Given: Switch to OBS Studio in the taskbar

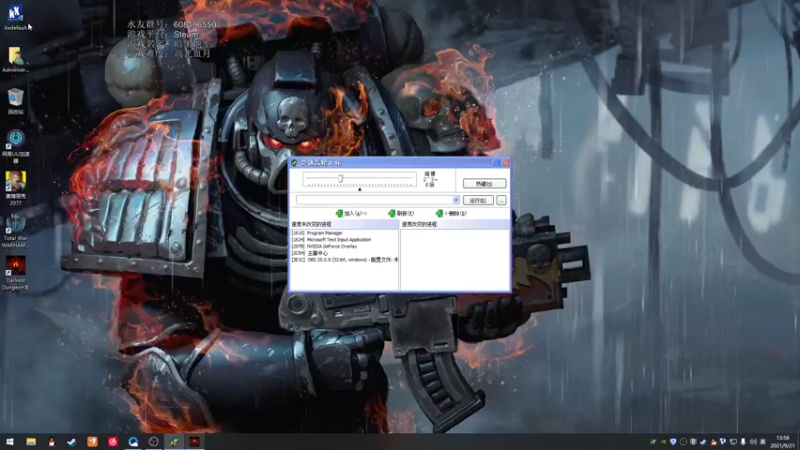Looking at the screenshot, I should (x=154, y=442).
